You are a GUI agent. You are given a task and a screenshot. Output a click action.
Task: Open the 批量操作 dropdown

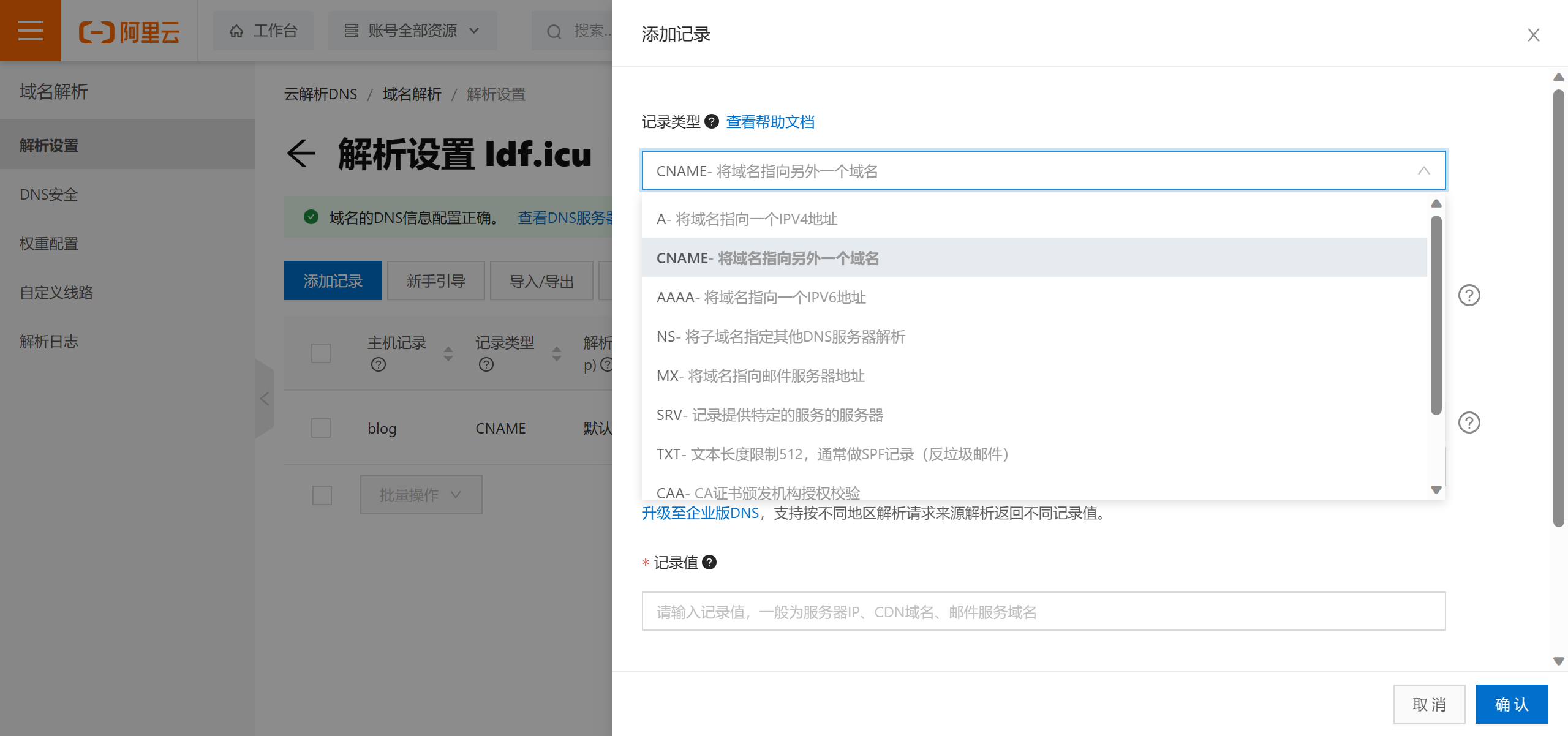pyautogui.click(x=421, y=495)
